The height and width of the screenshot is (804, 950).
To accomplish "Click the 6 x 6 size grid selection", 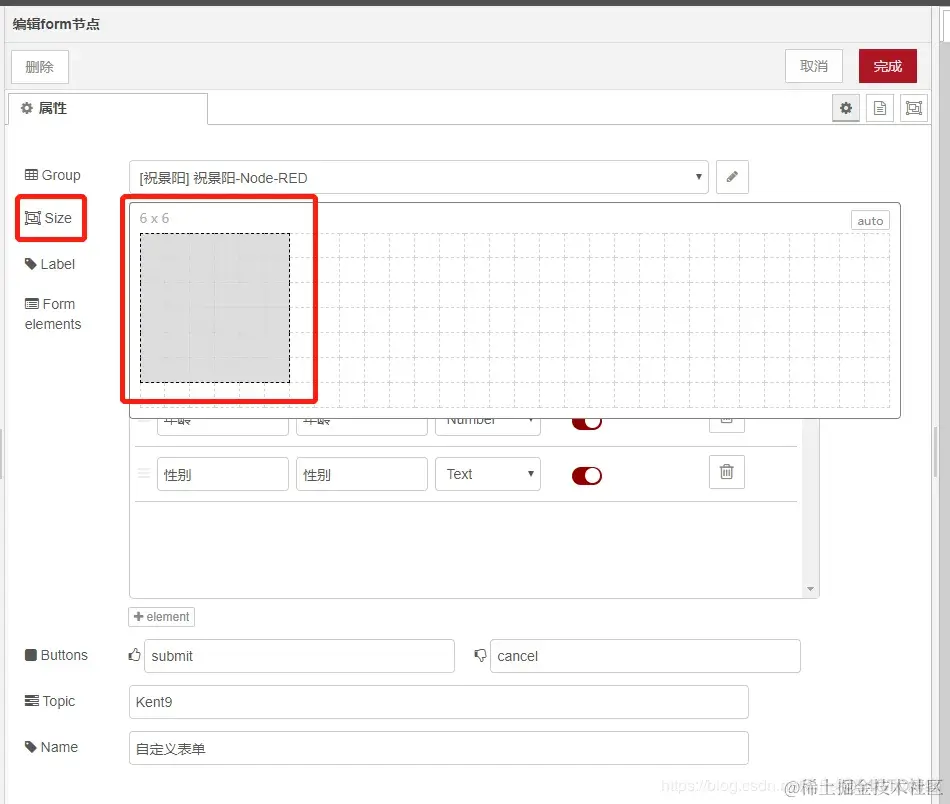I will pyautogui.click(x=215, y=308).
